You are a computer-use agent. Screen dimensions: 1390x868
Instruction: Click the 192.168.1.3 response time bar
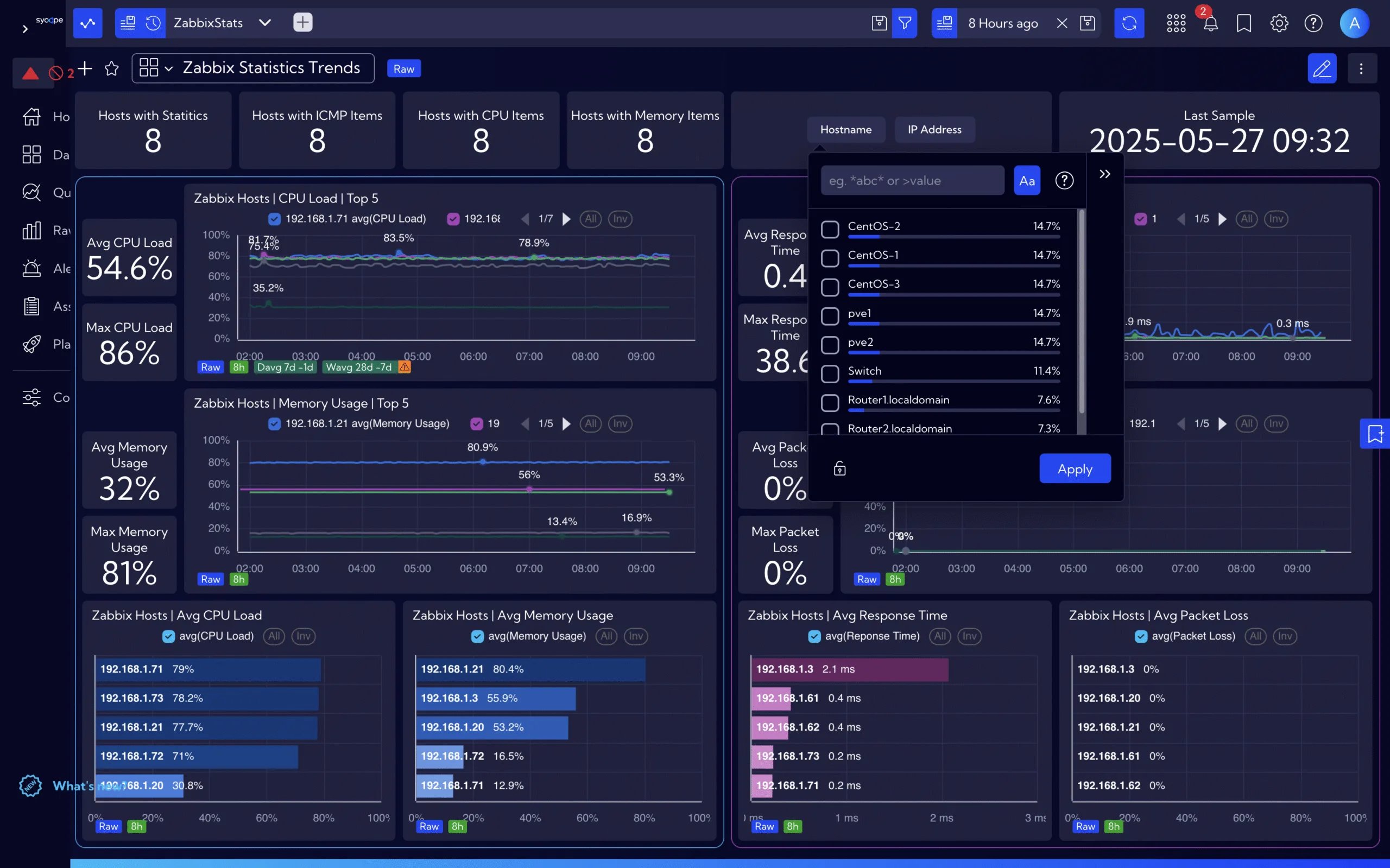pyautogui.click(x=850, y=669)
